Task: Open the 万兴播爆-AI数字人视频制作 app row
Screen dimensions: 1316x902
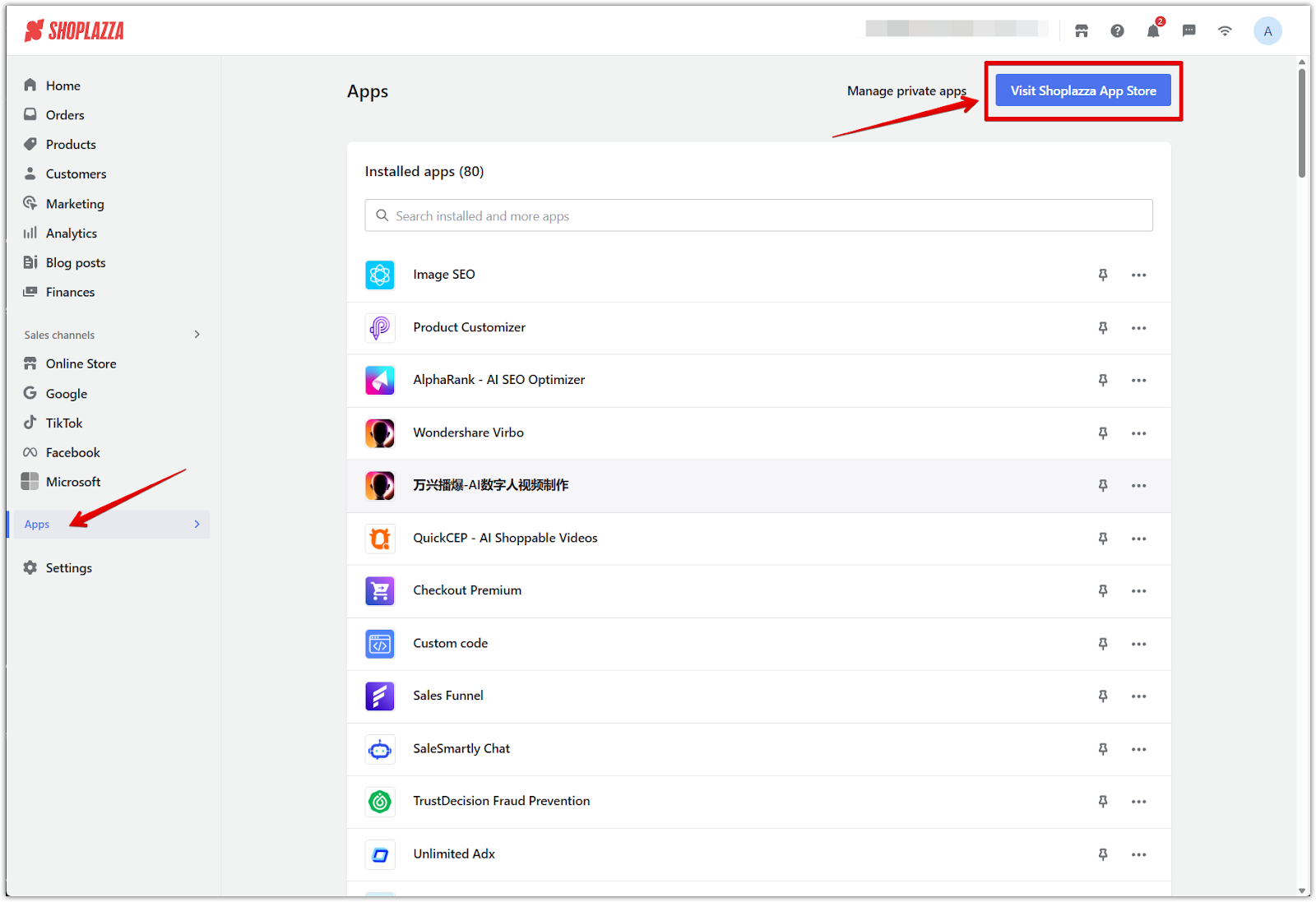Action: (x=758, y=486)
